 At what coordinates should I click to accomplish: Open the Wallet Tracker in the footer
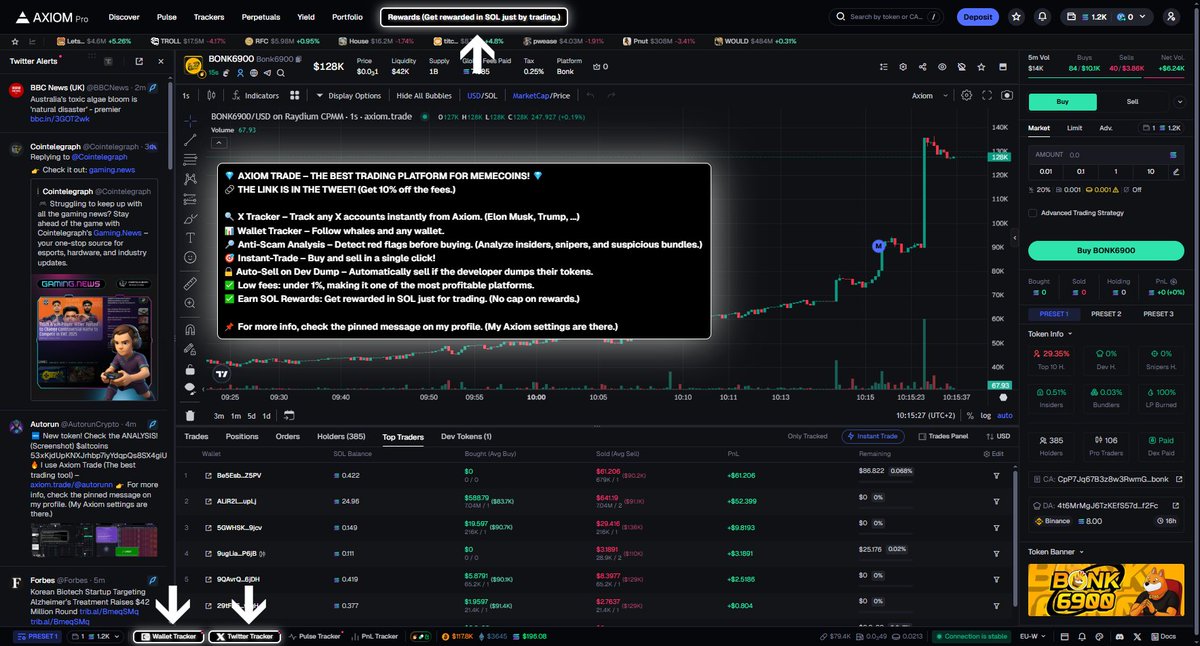169,636
